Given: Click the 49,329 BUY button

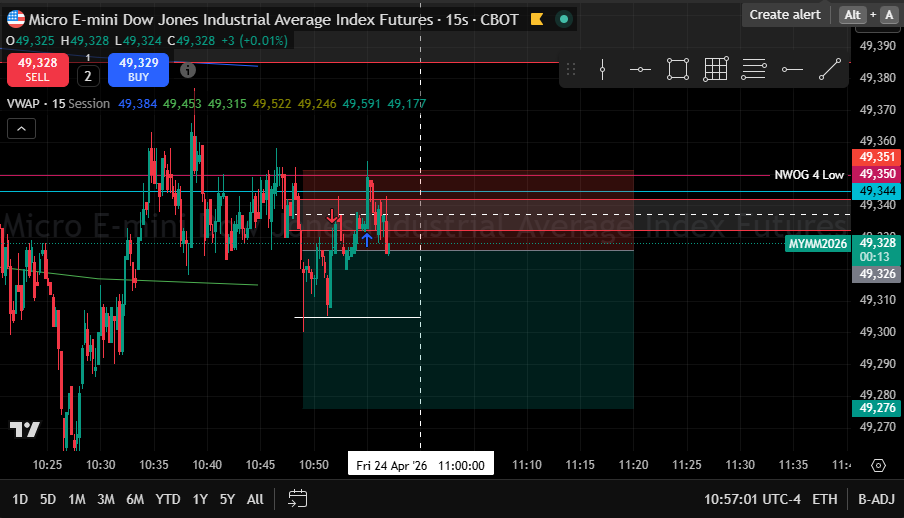Looking at the screenshot, I should 138,70.
